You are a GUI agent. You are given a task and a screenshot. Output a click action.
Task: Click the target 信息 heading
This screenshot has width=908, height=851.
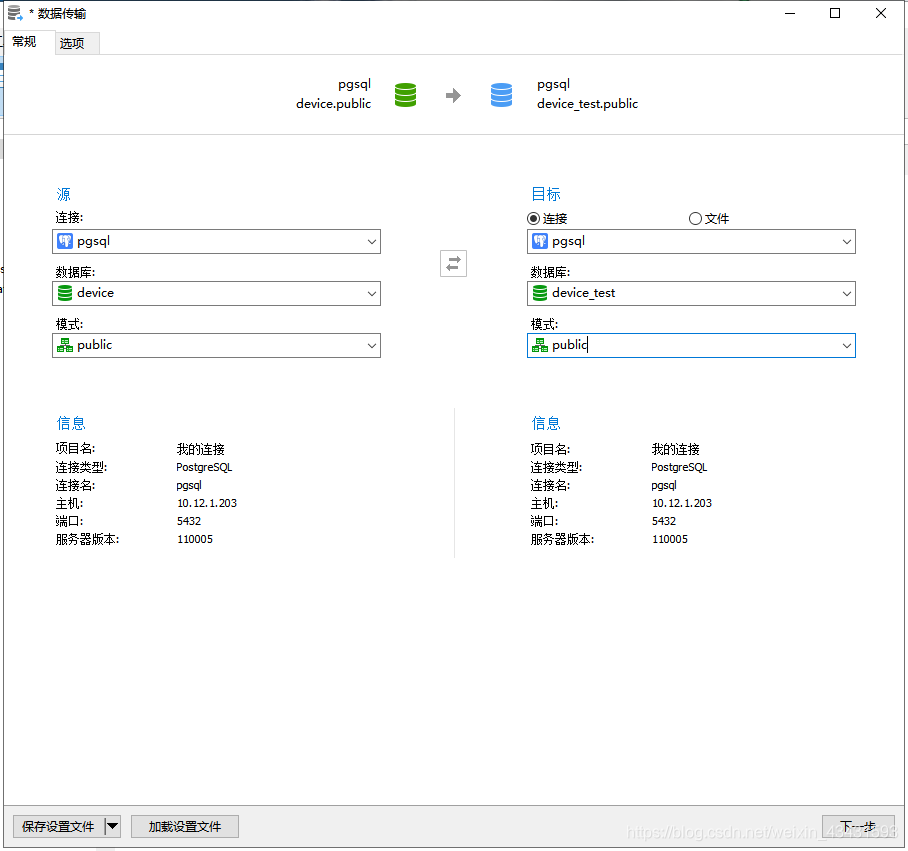click(x=545, y=423)
